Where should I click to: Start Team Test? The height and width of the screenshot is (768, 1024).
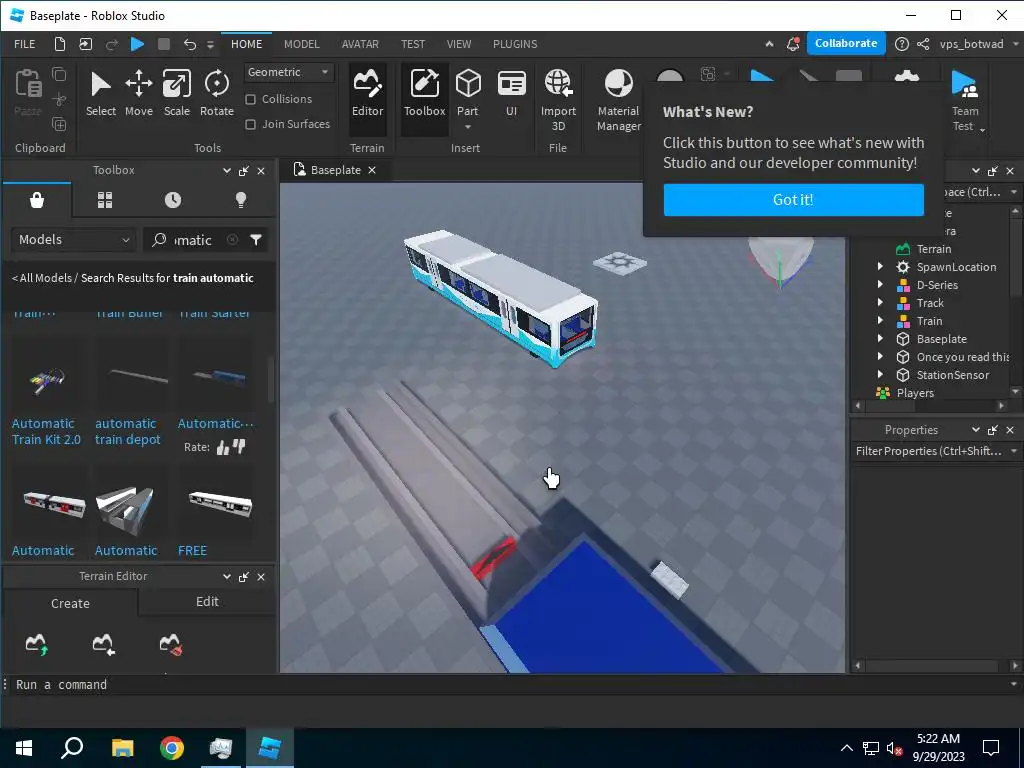[965, 100]
